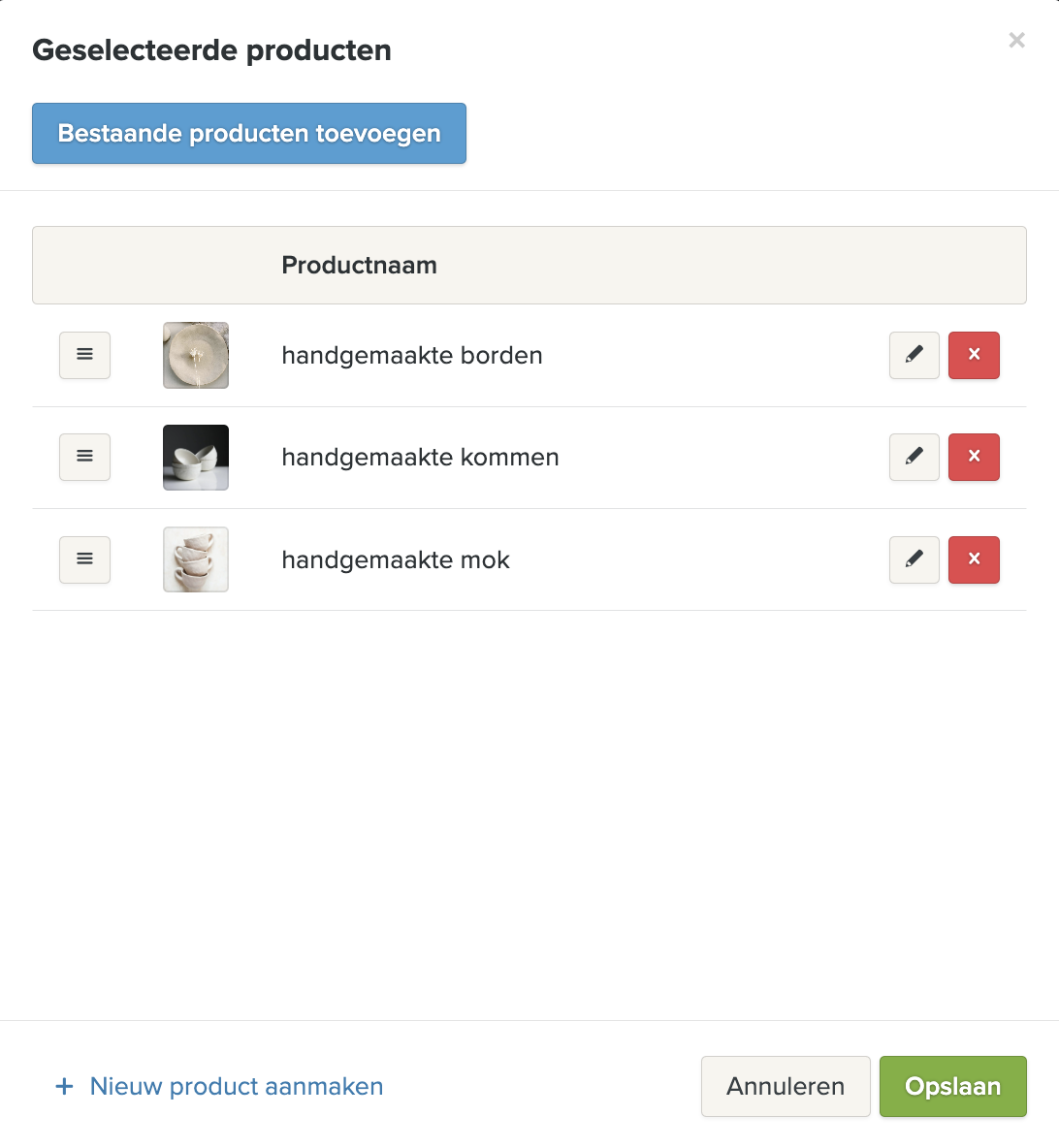
Task: Click Bestaande producten toevoegen button
Action: [249, 133]
